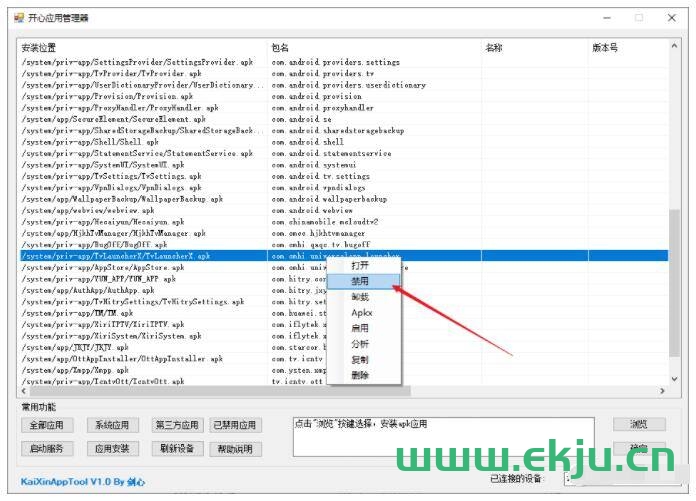Click 分析 in the context menu
This screenshot has height=501, width=696.
[360, 344]
